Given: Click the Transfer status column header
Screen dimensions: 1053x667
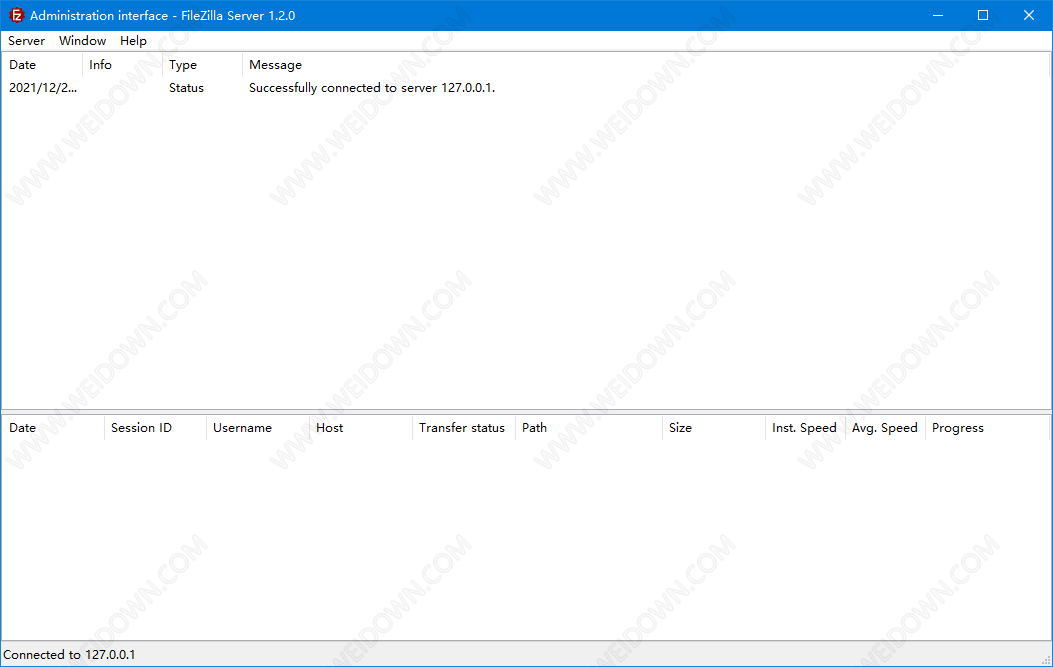Looking at the screenshot, I should (464, 428).
